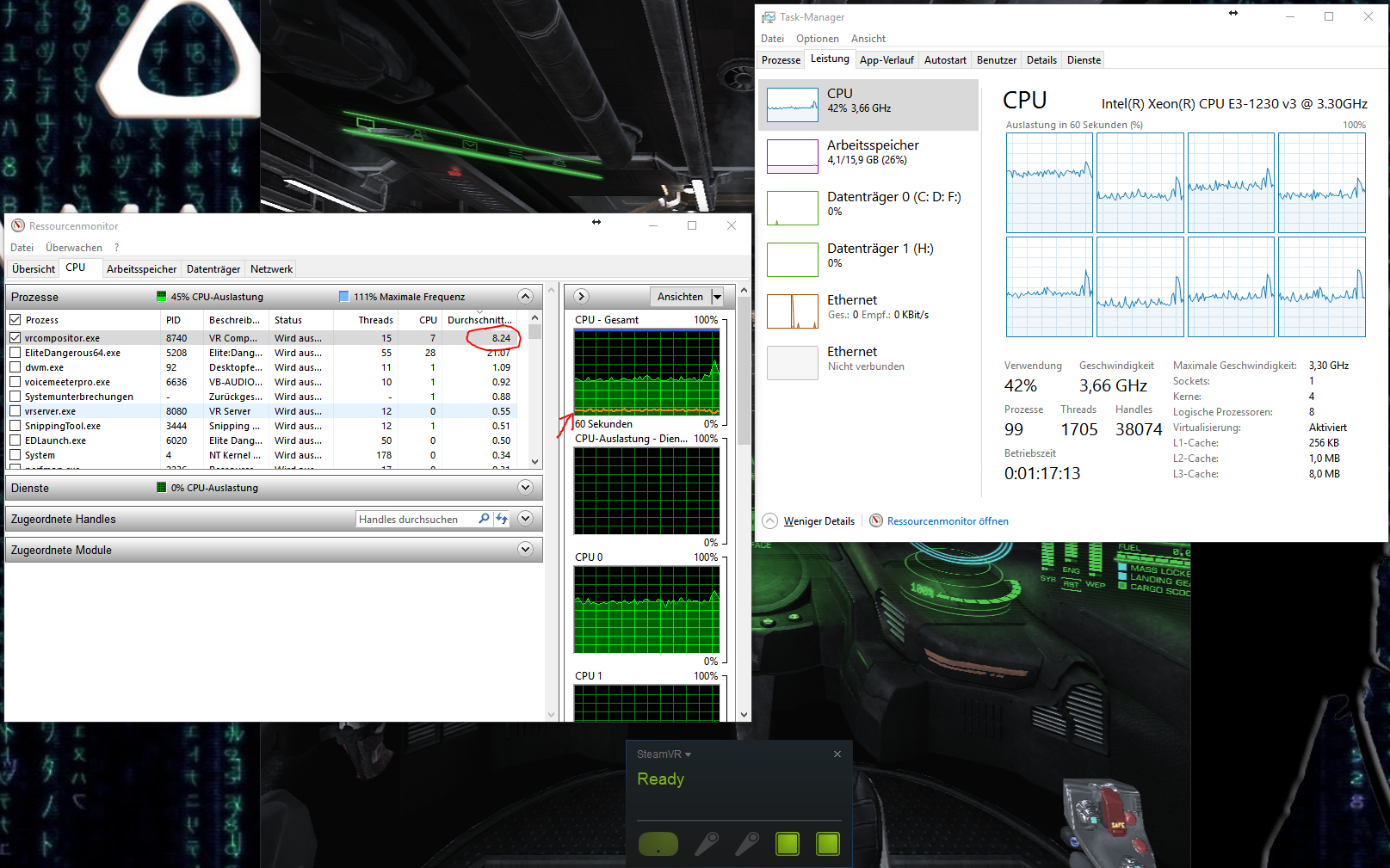Expand the Zugeordnete Module section
1390x868 pixels.
[525, 549]
